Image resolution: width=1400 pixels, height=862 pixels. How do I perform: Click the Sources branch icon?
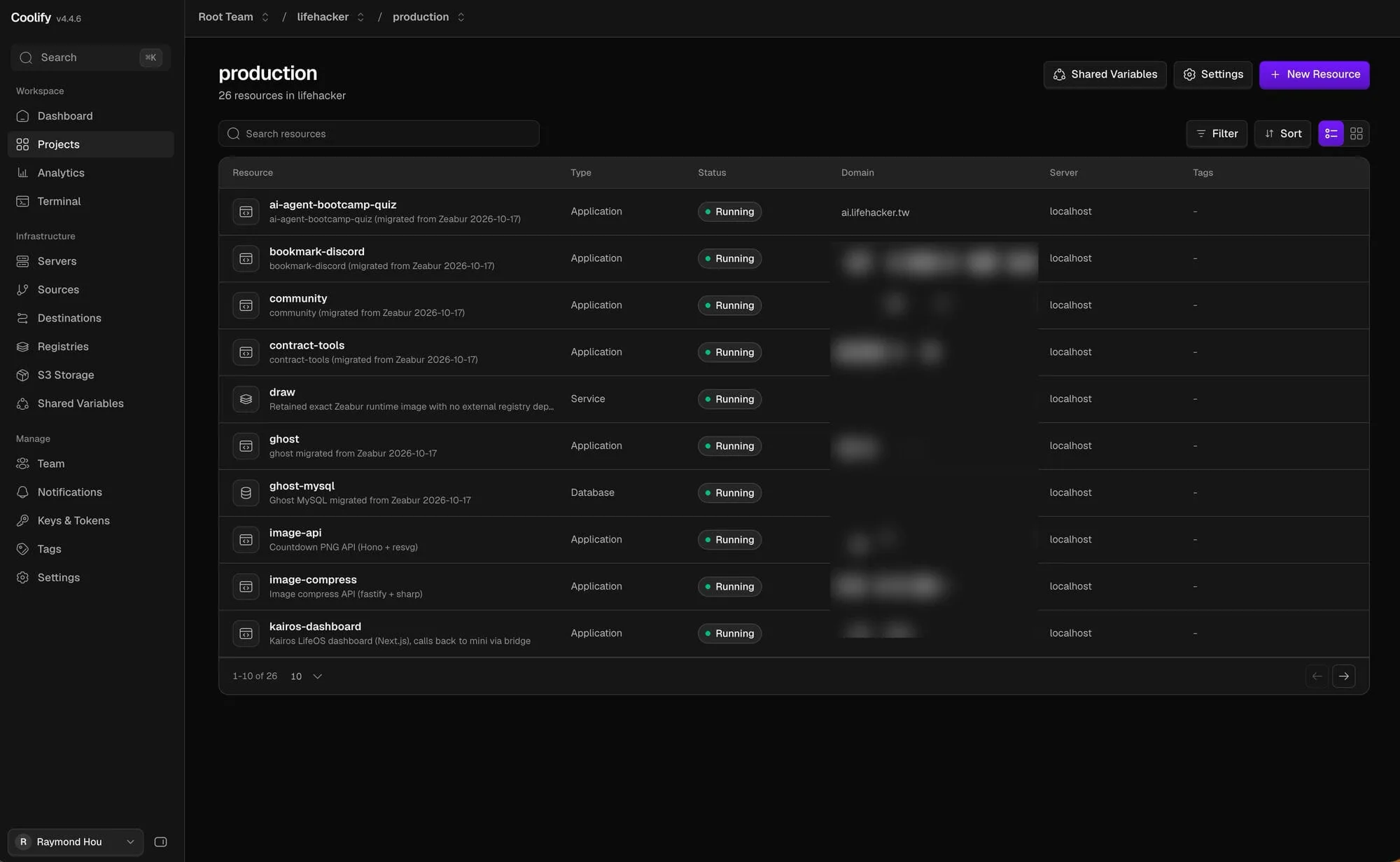(22, 289)
